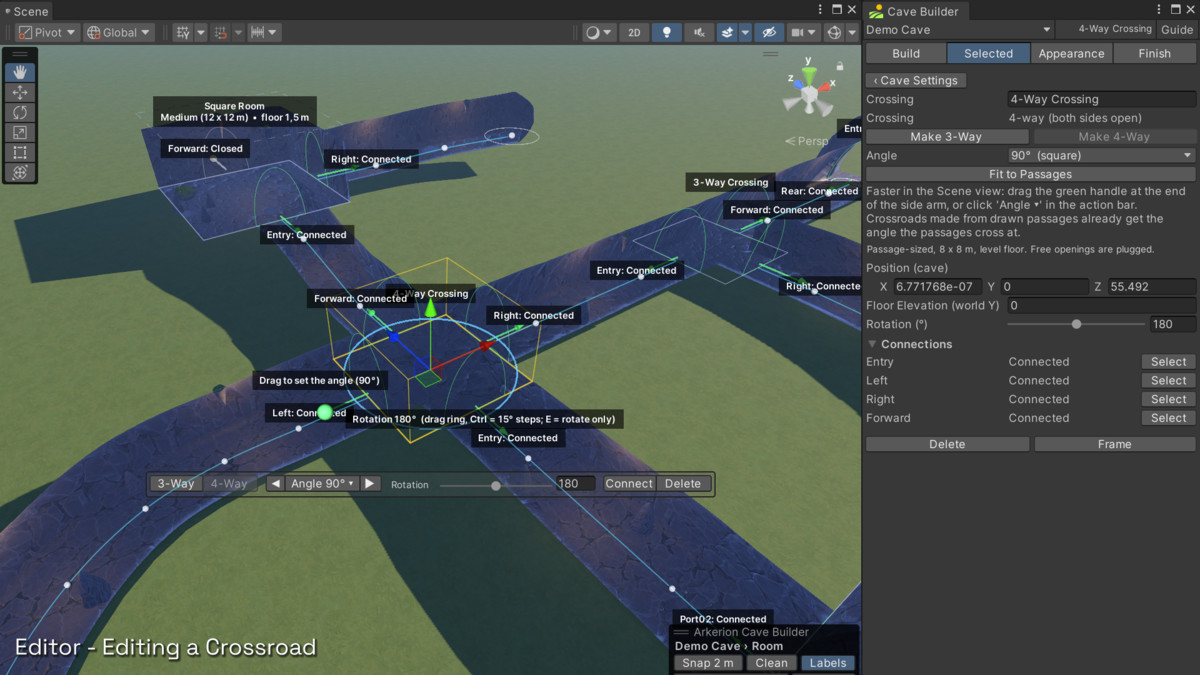Click the snap increment icon
Screen dimensions: 1200x675
pyautogui.click(x=221, y=32)
